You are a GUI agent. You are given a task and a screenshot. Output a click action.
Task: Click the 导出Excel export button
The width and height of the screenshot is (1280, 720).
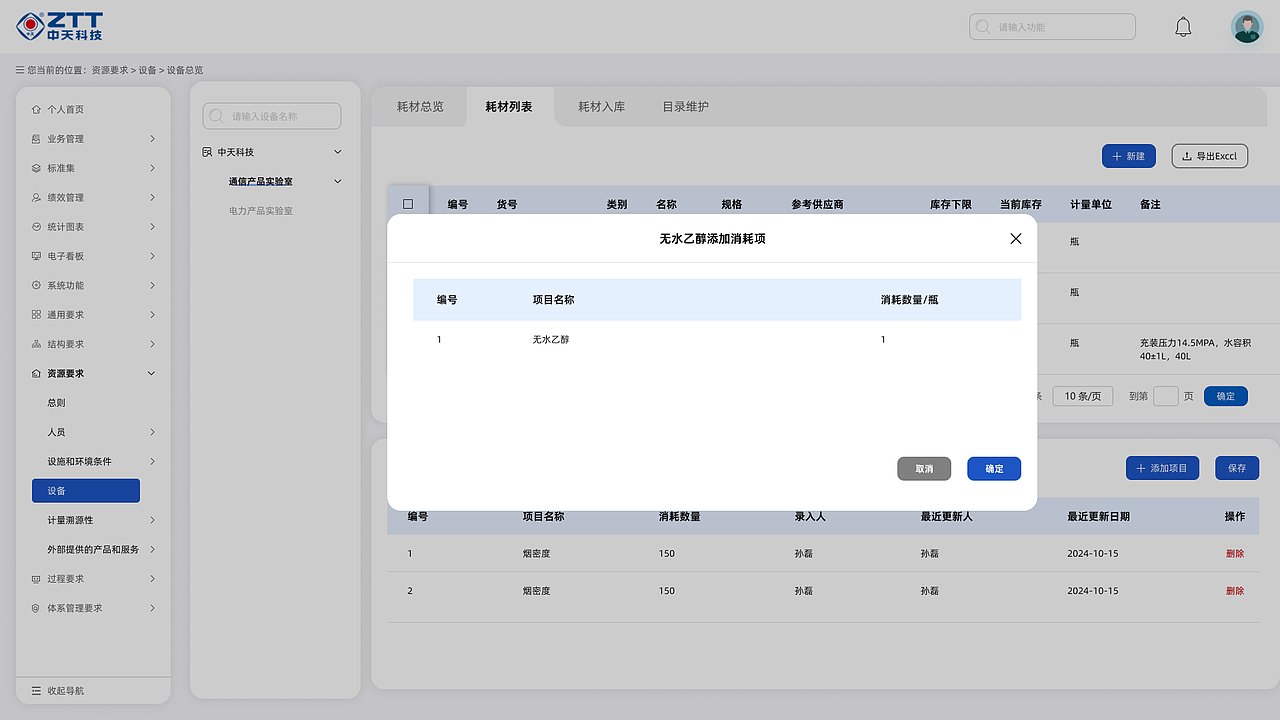pyautogui.click(x=1209, y=155)
